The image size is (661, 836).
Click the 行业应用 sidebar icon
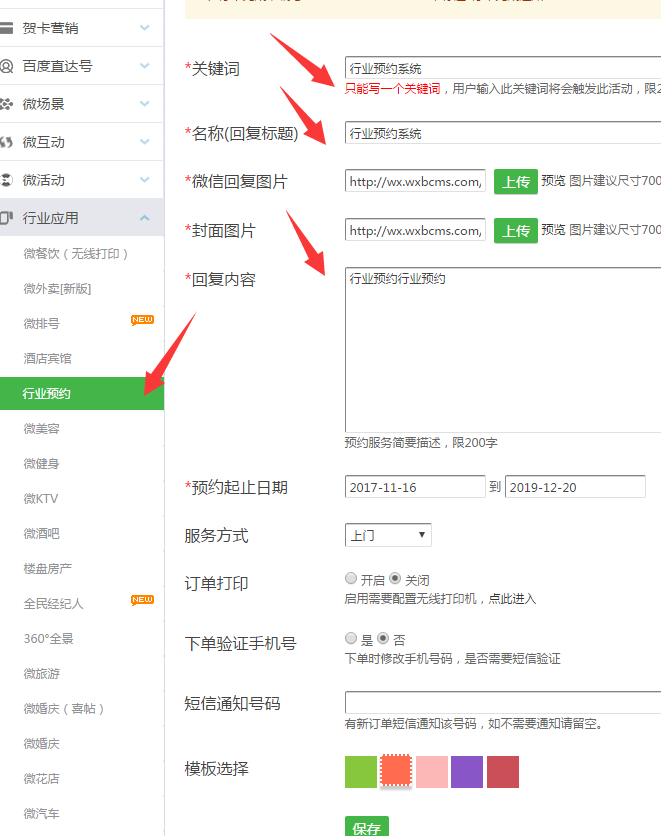6,218
